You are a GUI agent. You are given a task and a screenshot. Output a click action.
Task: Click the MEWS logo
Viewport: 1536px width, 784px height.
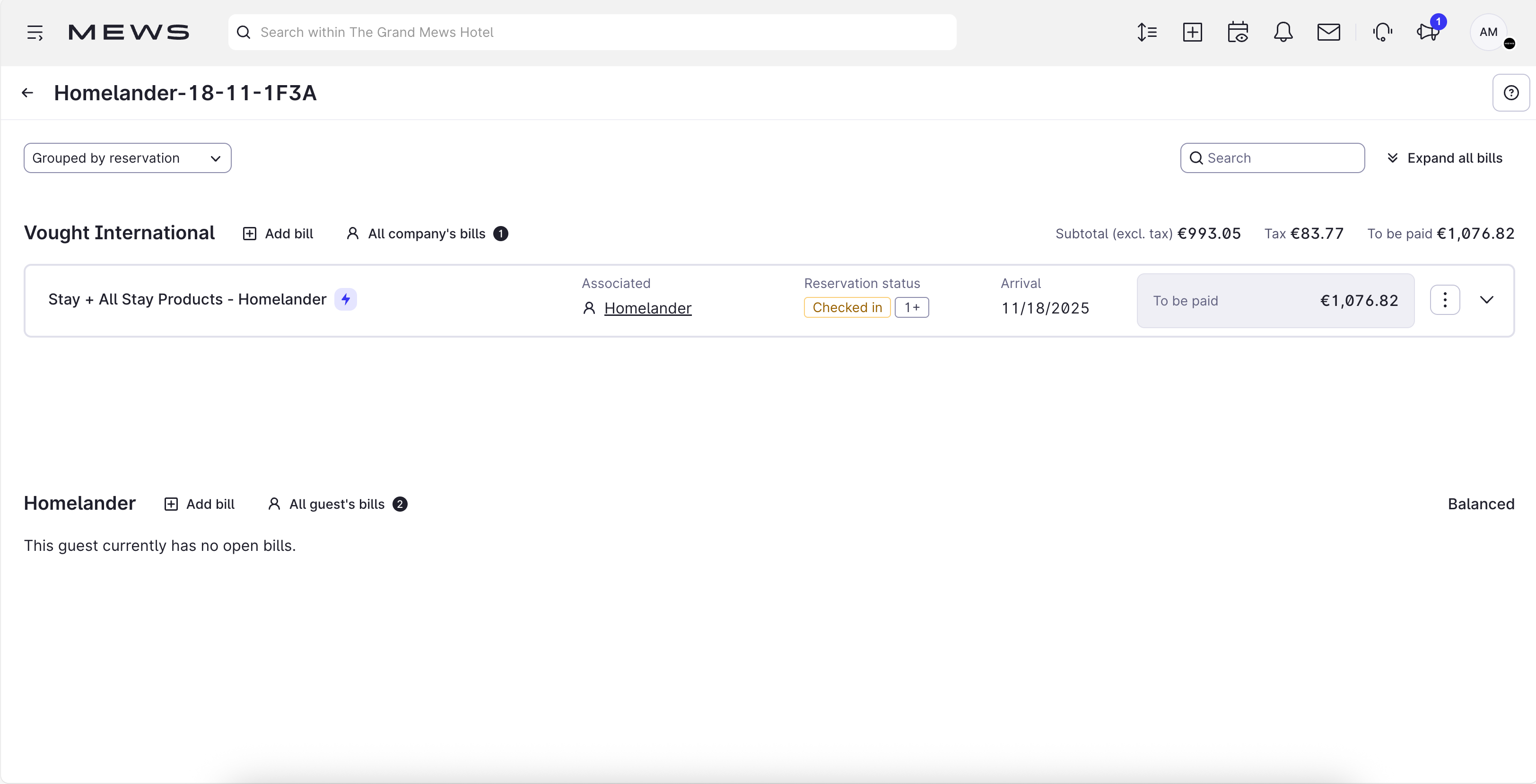coord(129,32)
